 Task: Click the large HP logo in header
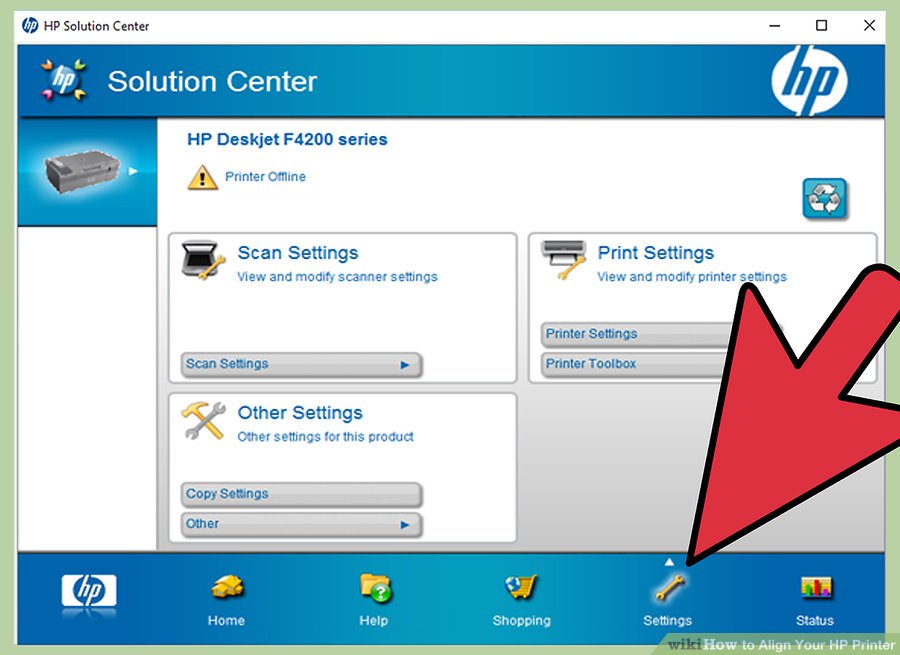tap(809, 80)
